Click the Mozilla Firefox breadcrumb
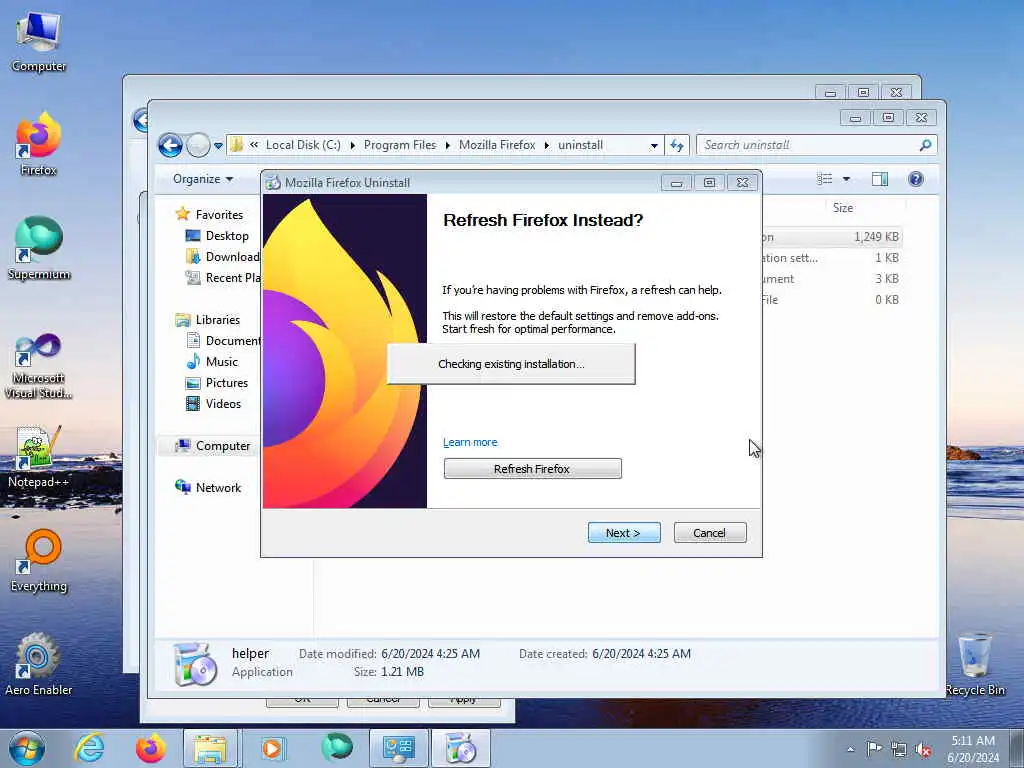The width and height of the screenshot is (1024, 768). pyautogui.click(x=497, y=145)
